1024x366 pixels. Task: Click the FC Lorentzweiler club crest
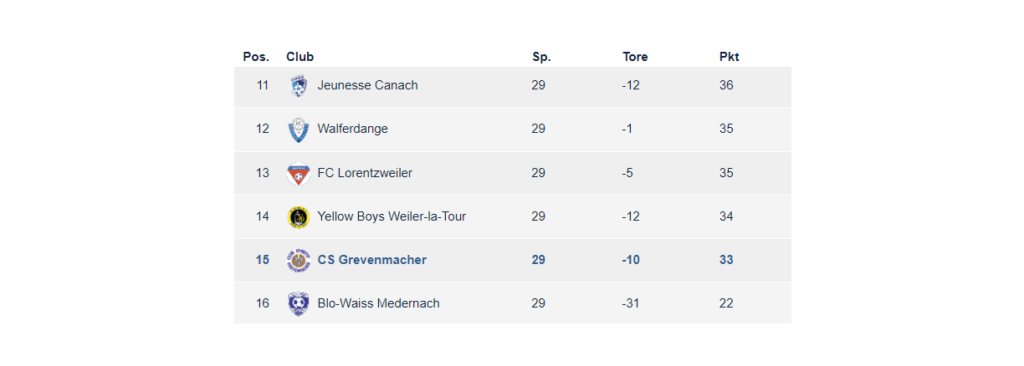[298, 173]
